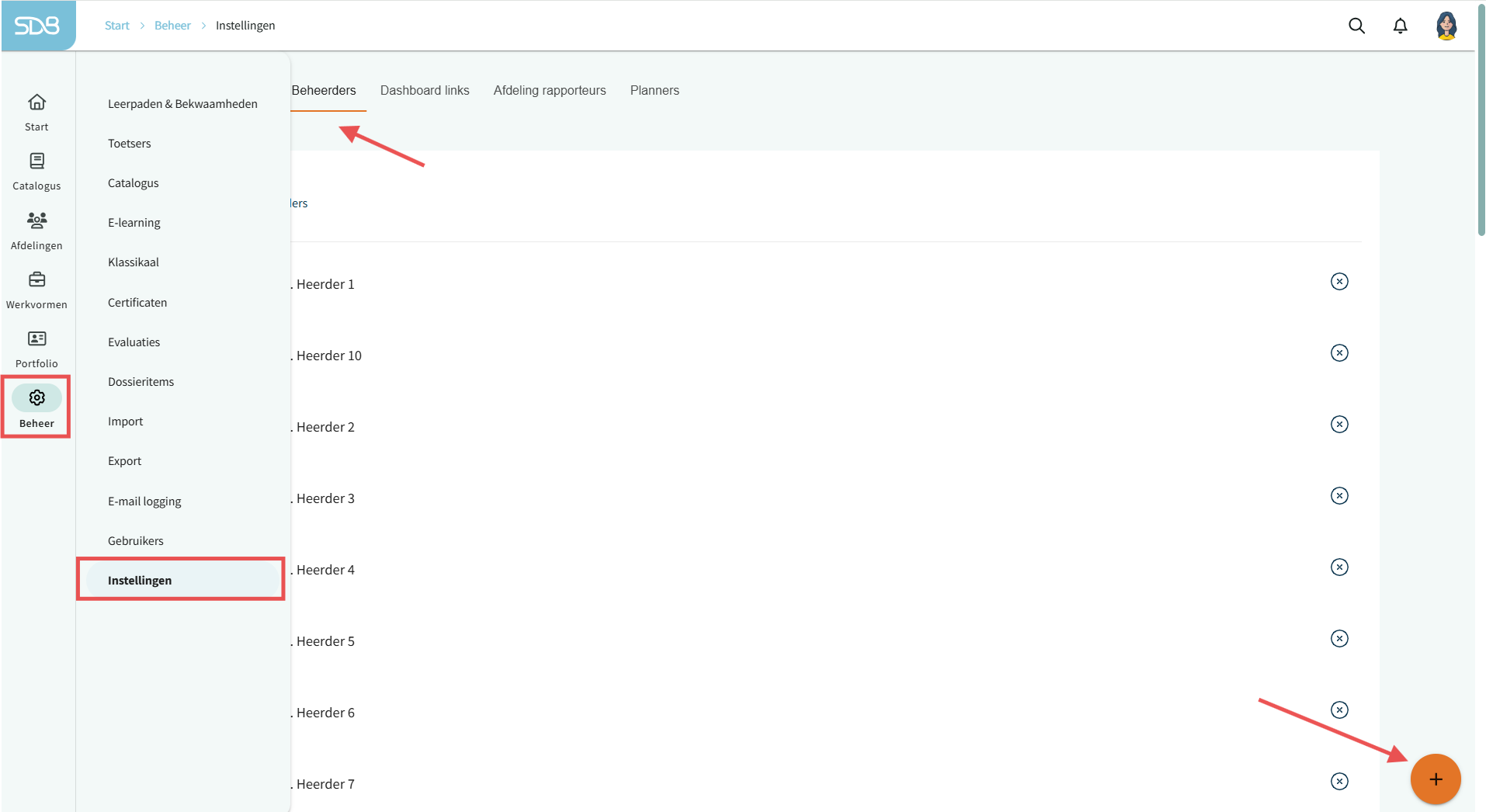This screenshot has width=1486, height=812.
Task: Remove Heerder 1 with the x icon
Action: pyautogui.click(x=1339, y=282)
